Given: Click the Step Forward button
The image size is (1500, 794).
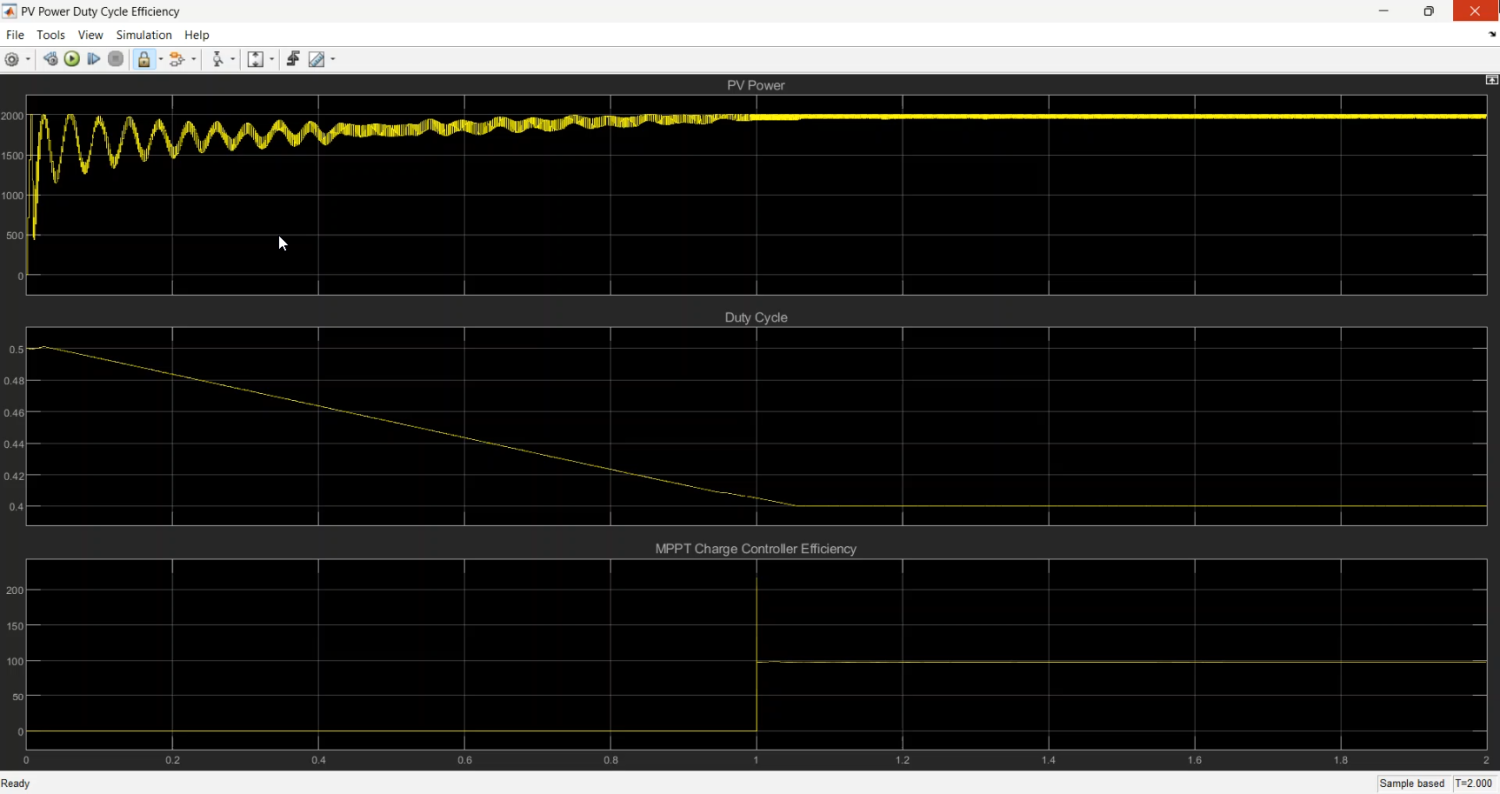Looking at the screenshot, I should click(94, 59).
